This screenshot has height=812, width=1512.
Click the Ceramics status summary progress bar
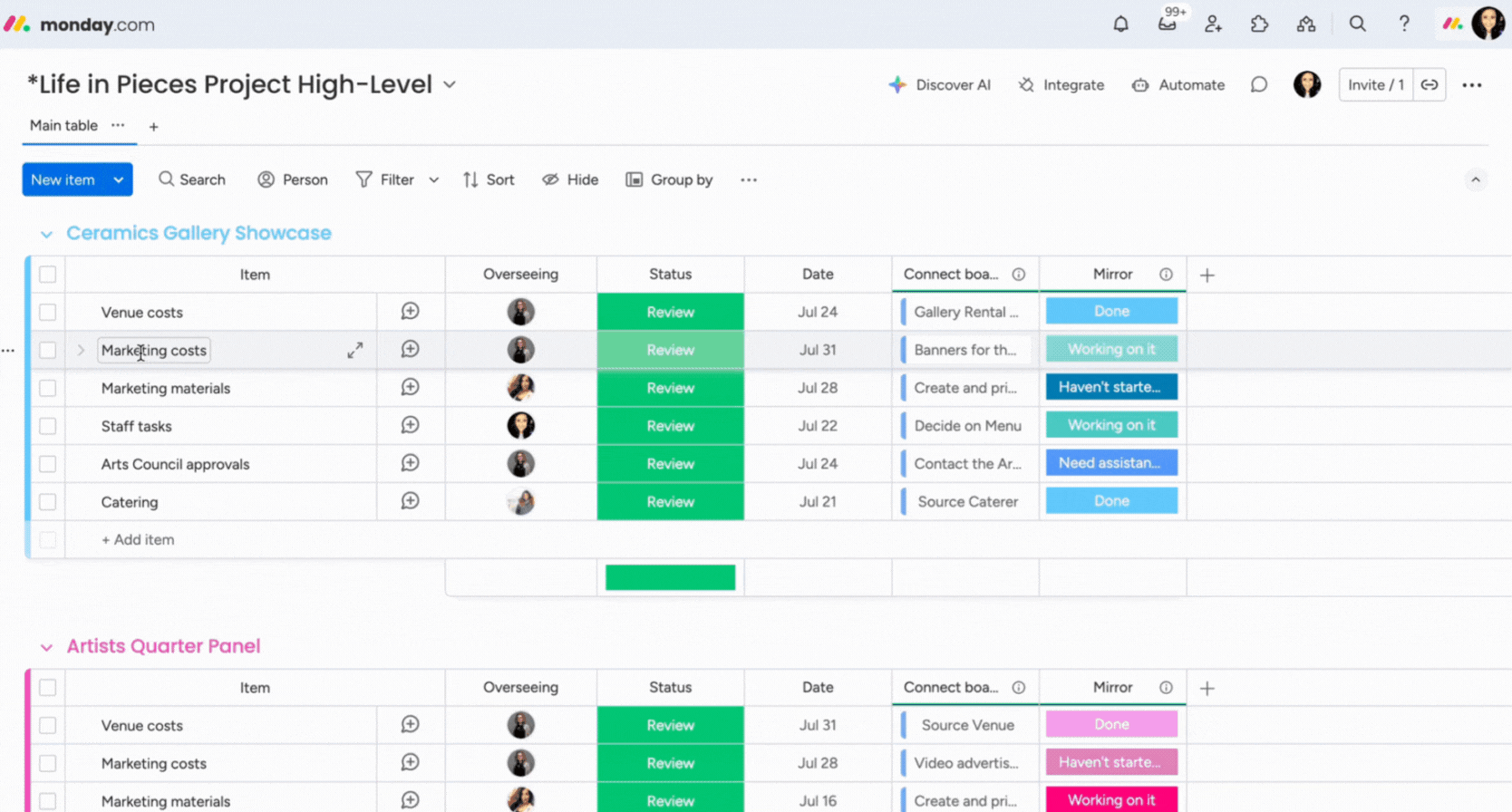coord(670,577)
